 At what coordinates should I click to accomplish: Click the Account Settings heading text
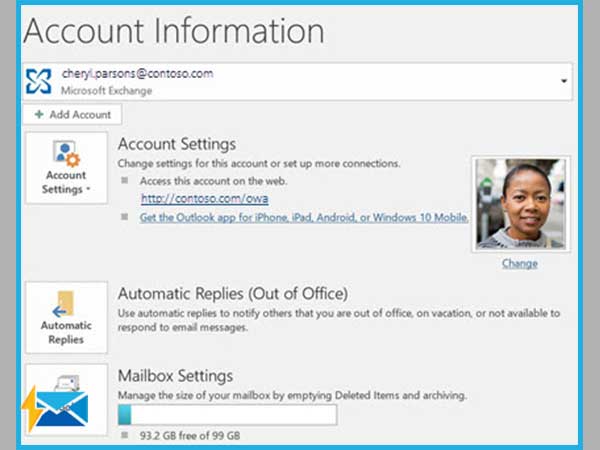pos(177,144)
